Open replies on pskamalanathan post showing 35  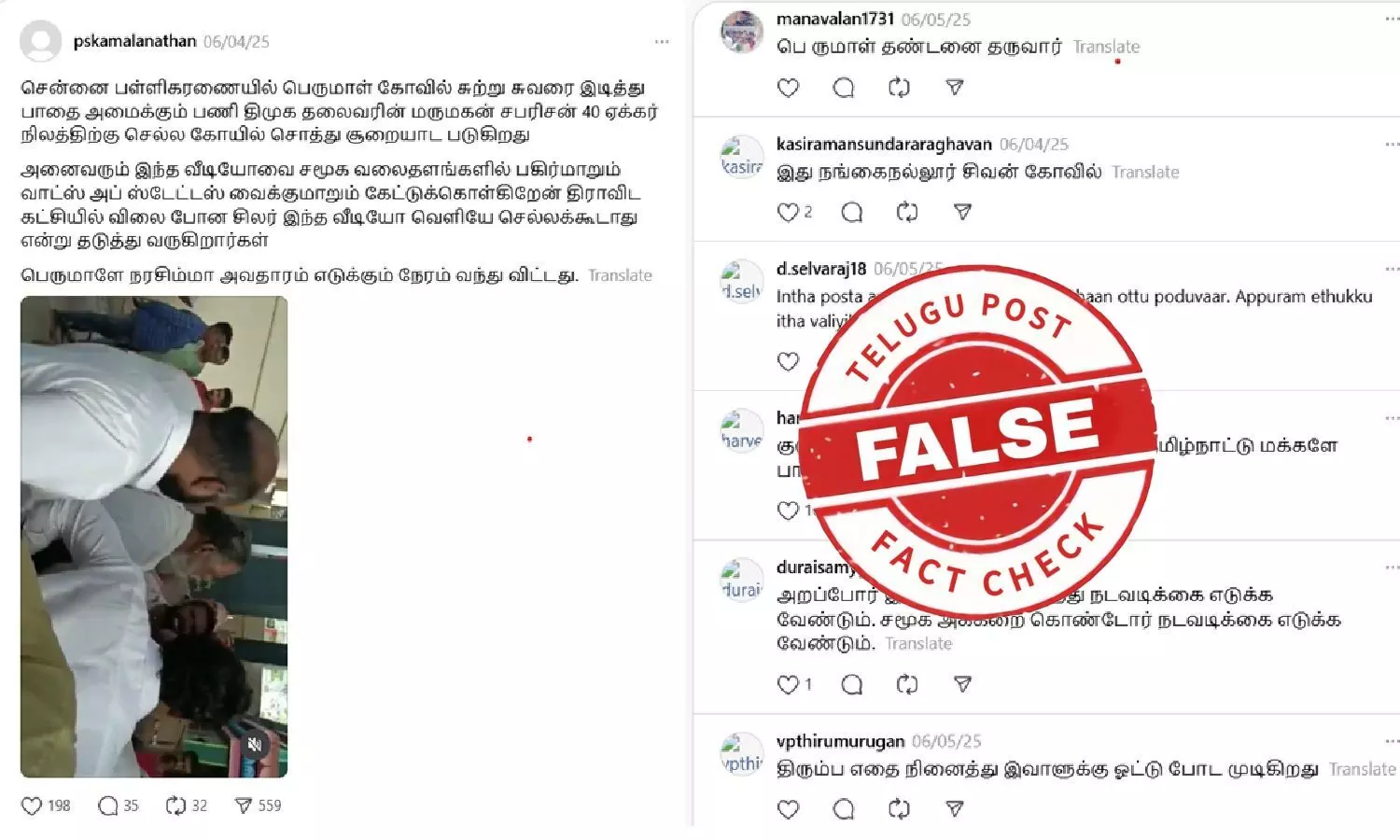(x=108, y=805)
